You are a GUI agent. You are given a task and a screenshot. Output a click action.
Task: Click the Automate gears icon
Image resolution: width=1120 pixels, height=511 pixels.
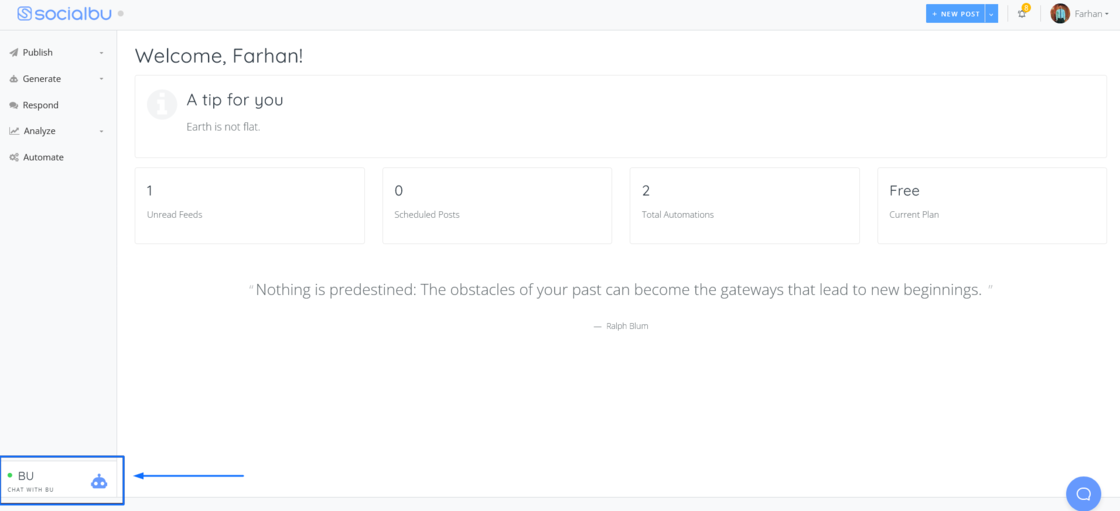point(14,157)
